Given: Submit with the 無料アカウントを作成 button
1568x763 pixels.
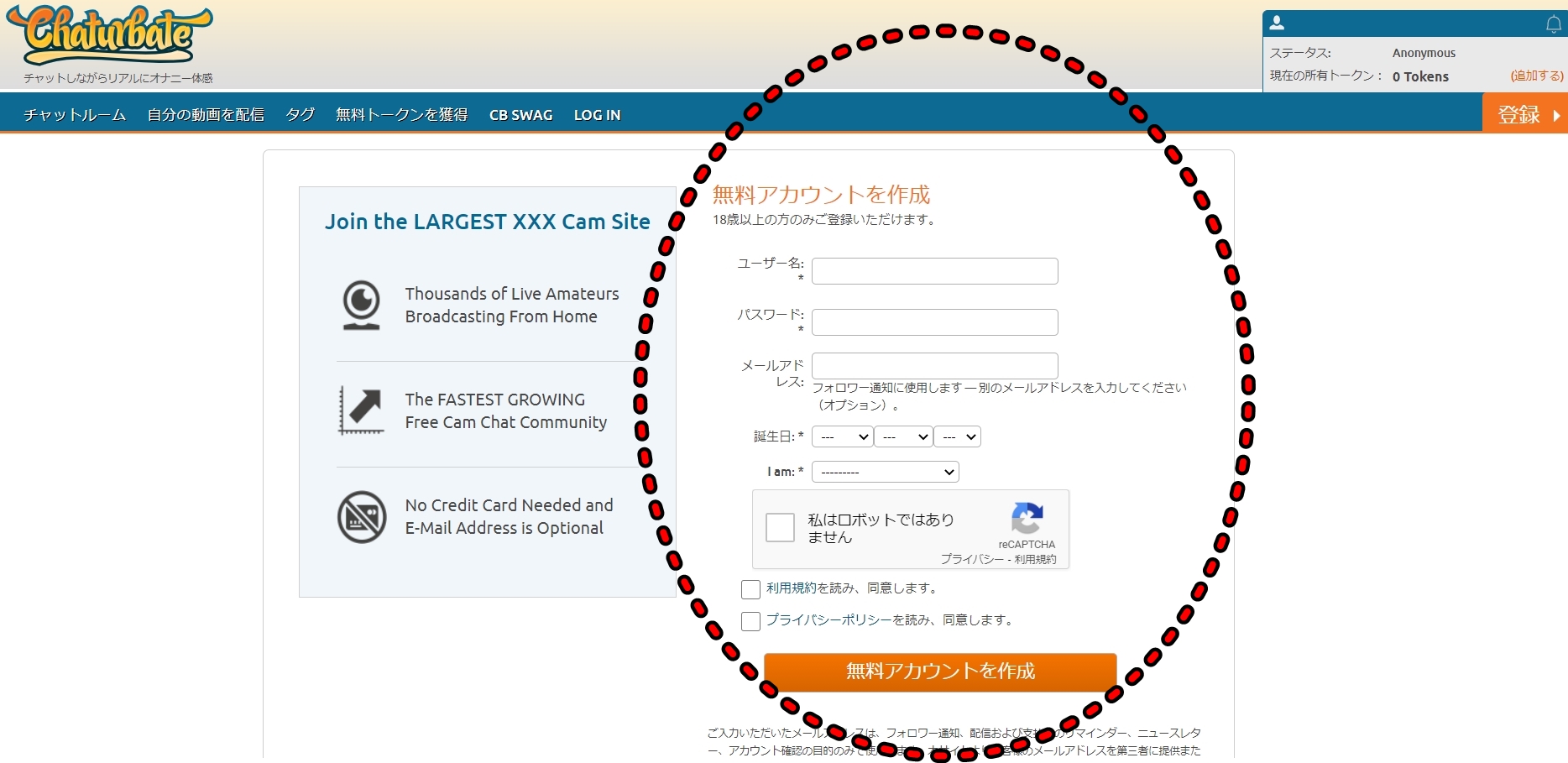Looking at the screenshot, I should [x=940, y=672].
